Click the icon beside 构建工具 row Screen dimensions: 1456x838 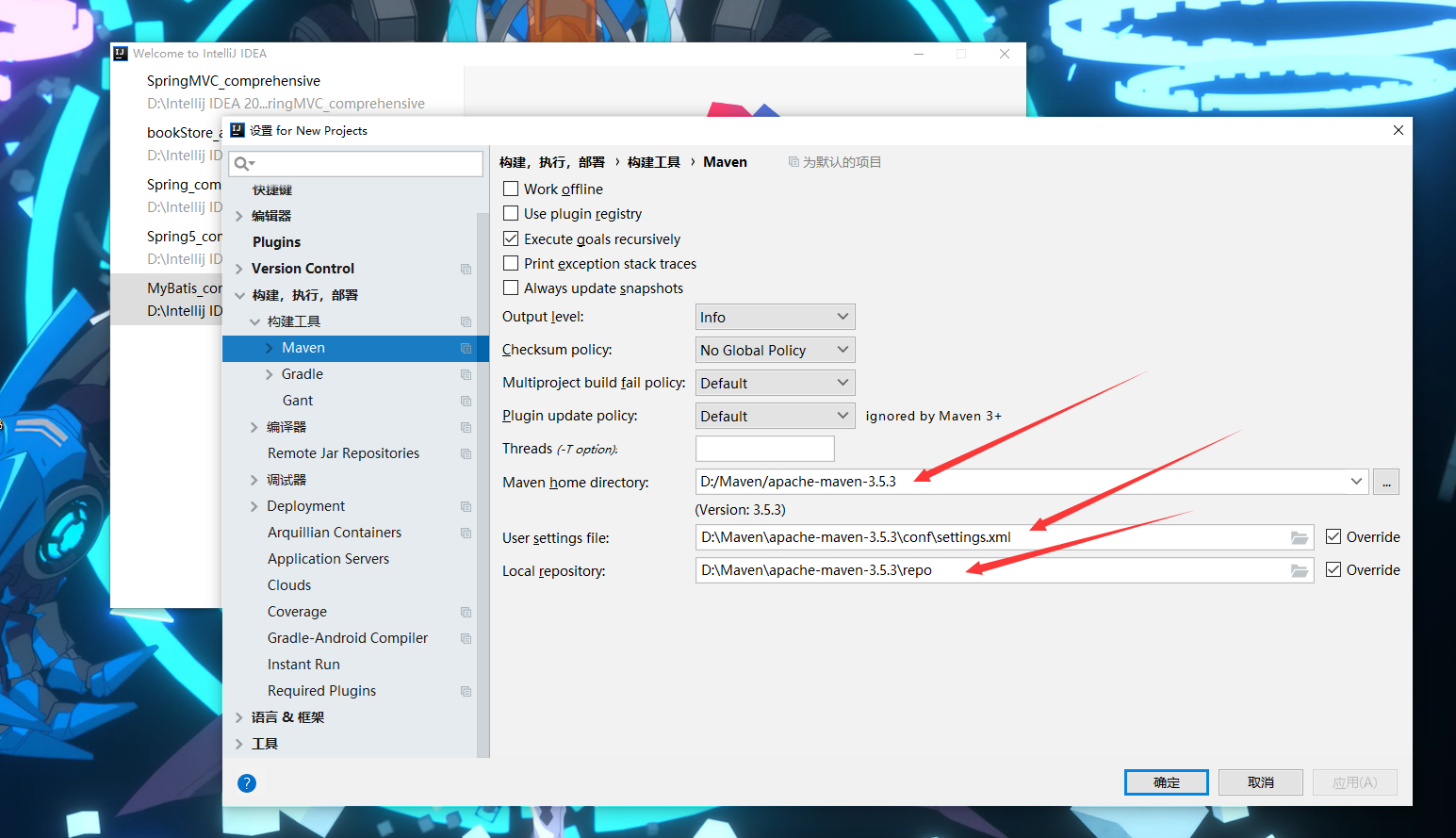point(466,321)
